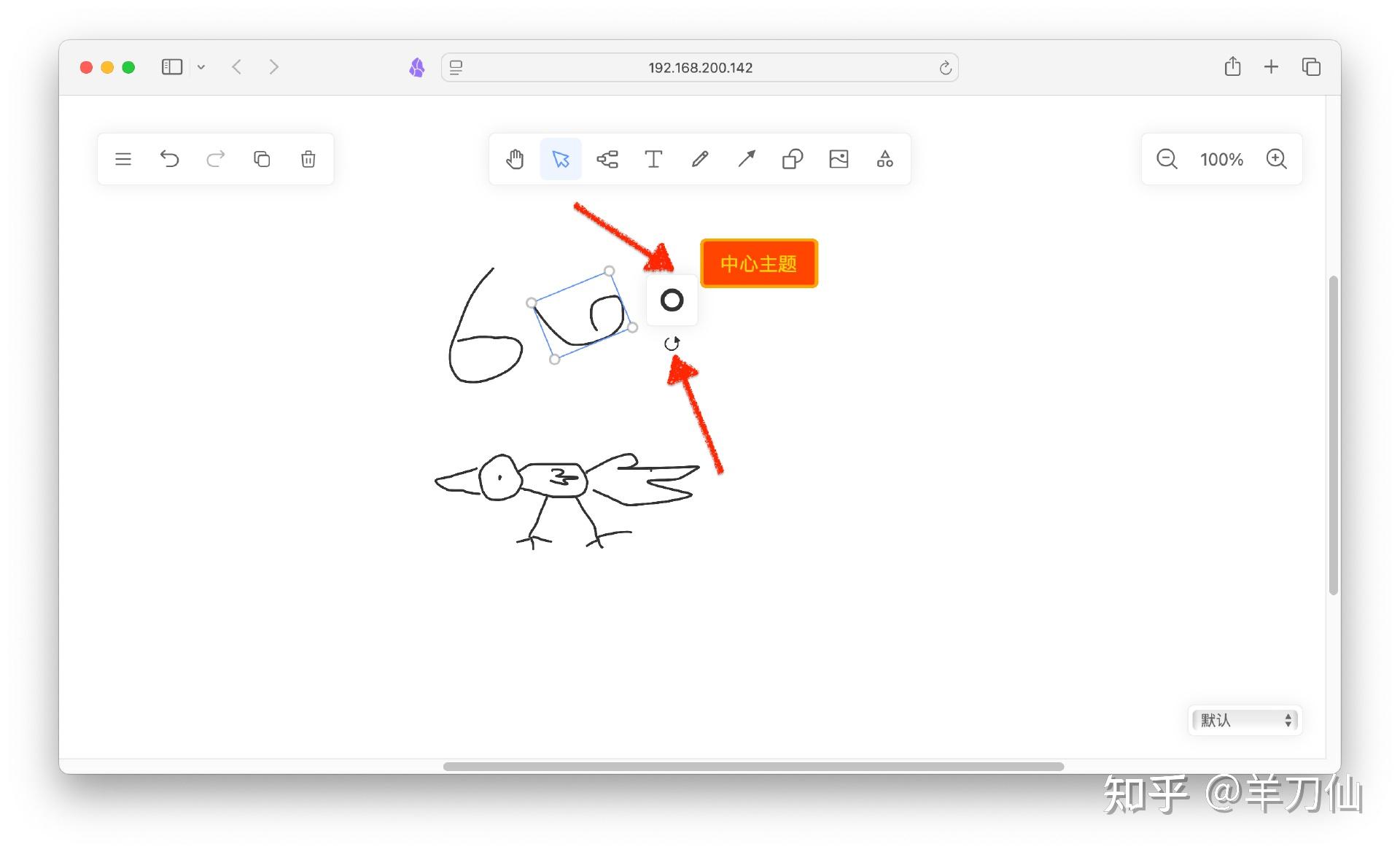1400x852 pixels.
Task: Toggle Safari sidebar visibility
Action: (171, 66)
